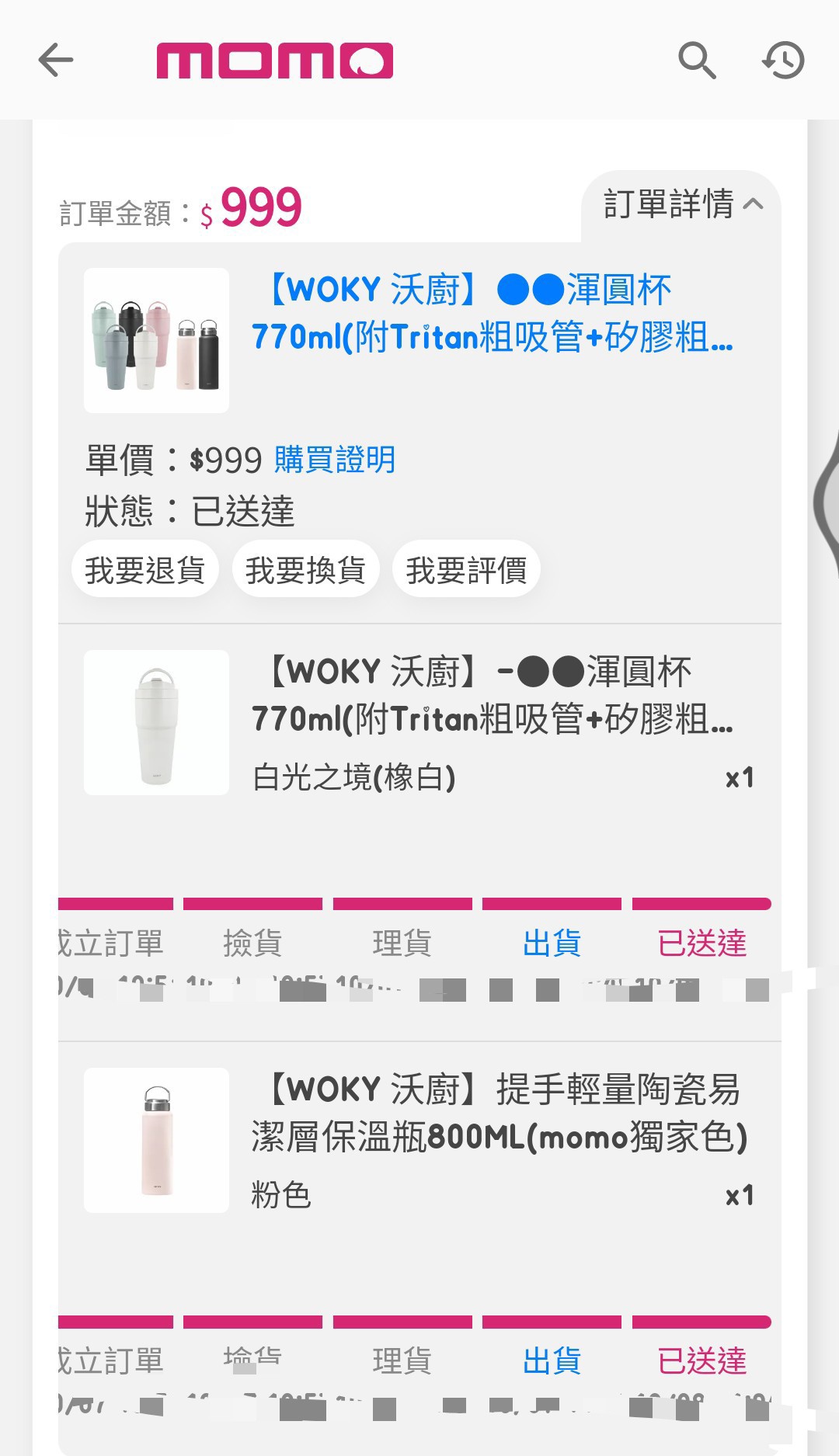Tap the 我要退貨 button
The height and width of the screenshot is (1456, 839).
pyautogui.click(x=144, y=569)
